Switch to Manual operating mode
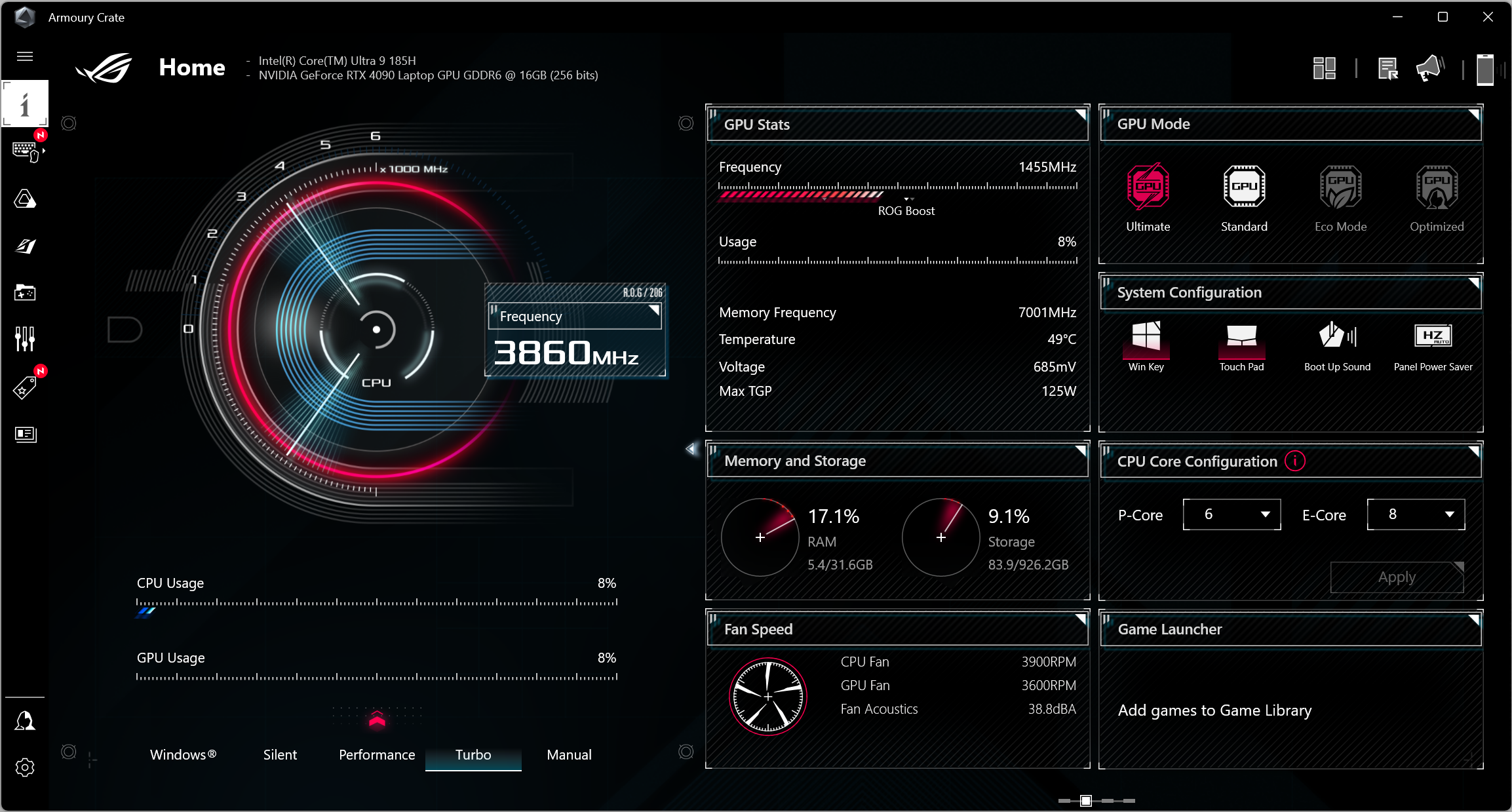 (x=569, y=755)
